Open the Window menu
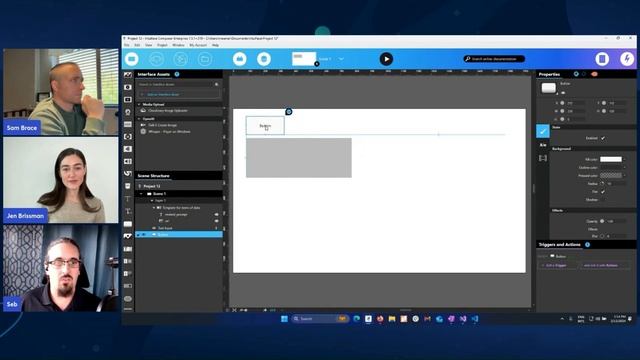The image size is (640, 360). [x=178, y=45]
